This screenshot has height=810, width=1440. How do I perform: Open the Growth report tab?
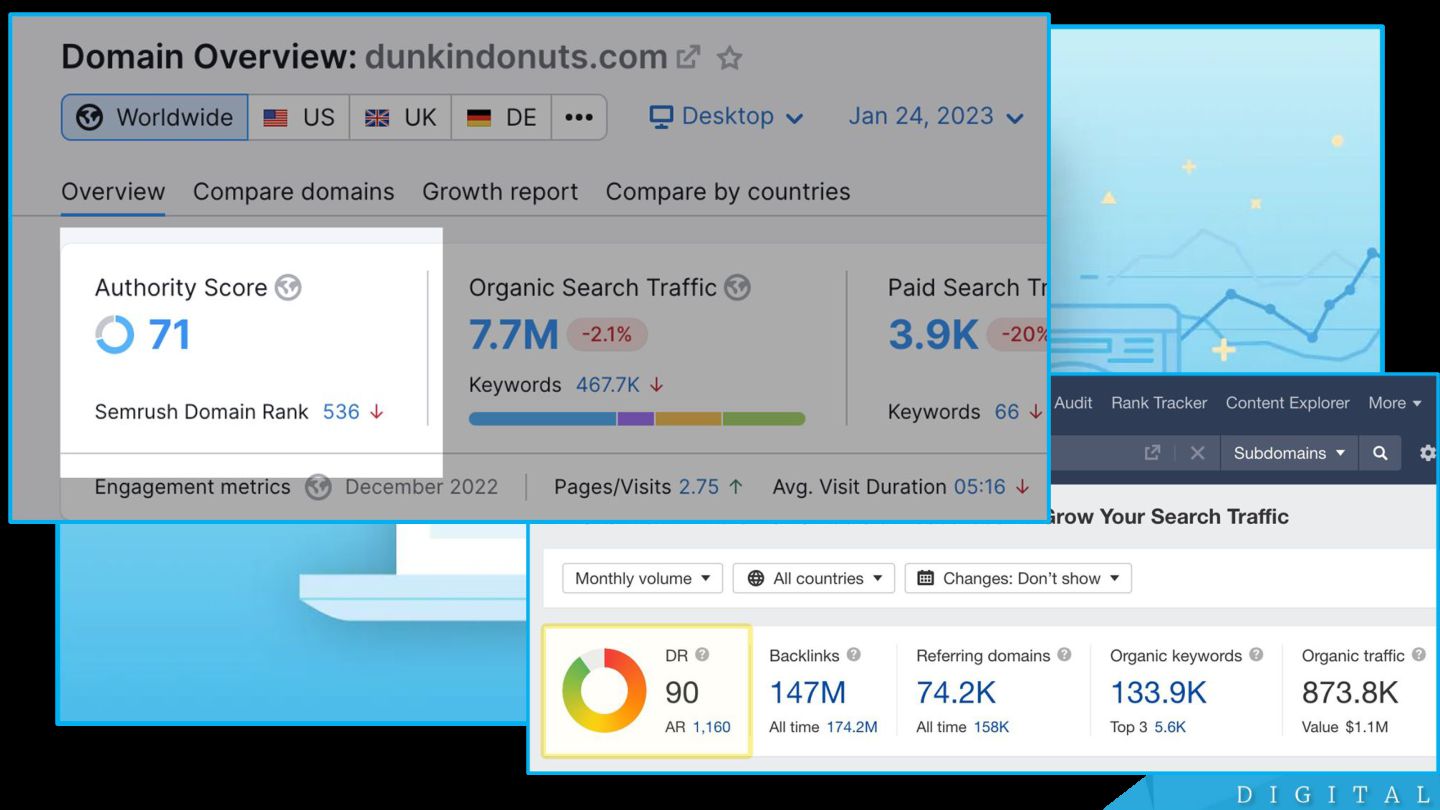pyautogui.click(x=500, y=192)
